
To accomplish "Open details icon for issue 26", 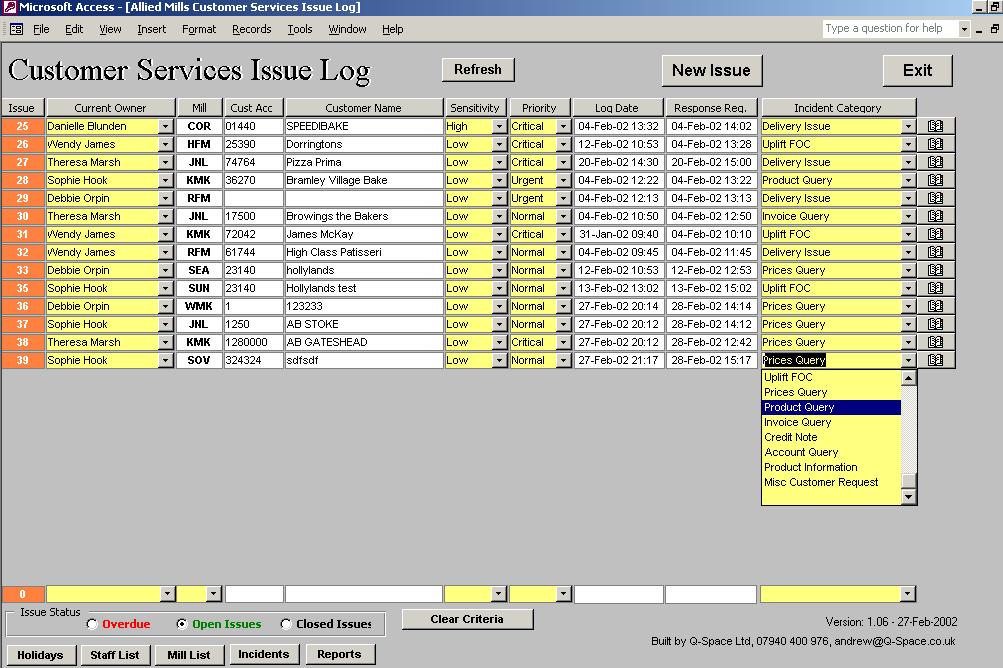I will coord(936,144).
